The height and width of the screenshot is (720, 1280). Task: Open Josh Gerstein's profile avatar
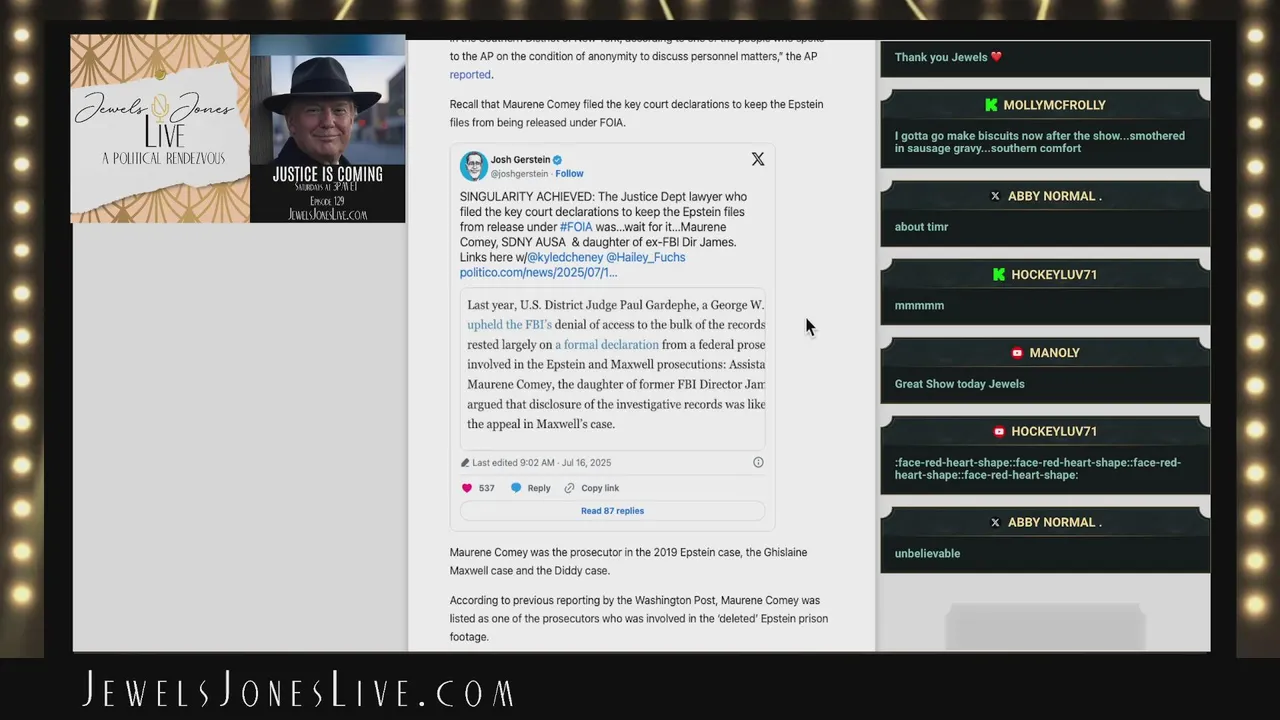point(473,166)
